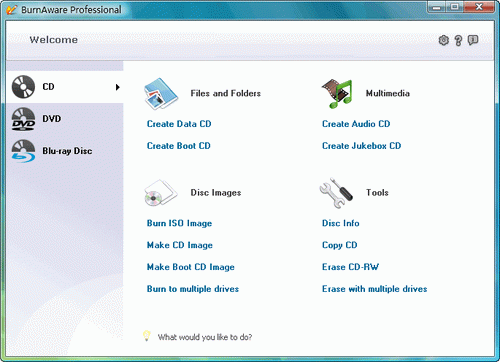The height and width of the screenshot is (362, 500).
Task: Switch to the DVD category
Action: (x=52, y=119)
